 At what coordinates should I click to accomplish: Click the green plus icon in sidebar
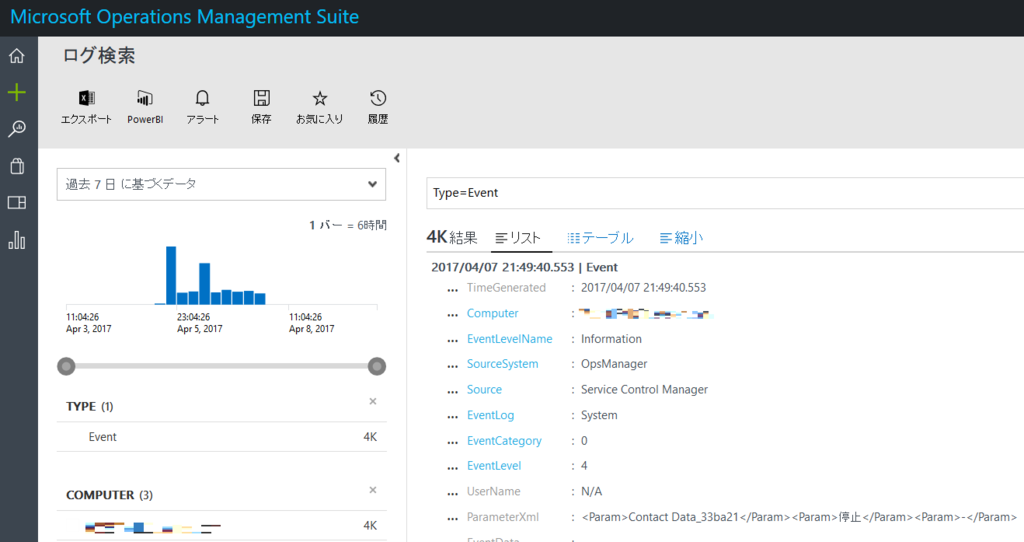click(x=16, y=93)
